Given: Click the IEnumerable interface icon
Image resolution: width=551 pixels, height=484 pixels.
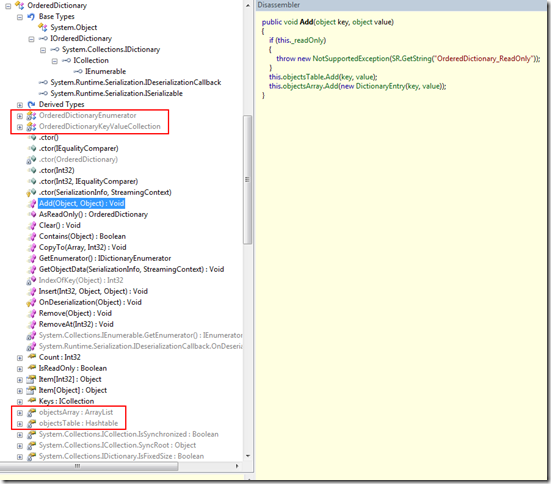Looking at the screenshot, I should 78,71.
